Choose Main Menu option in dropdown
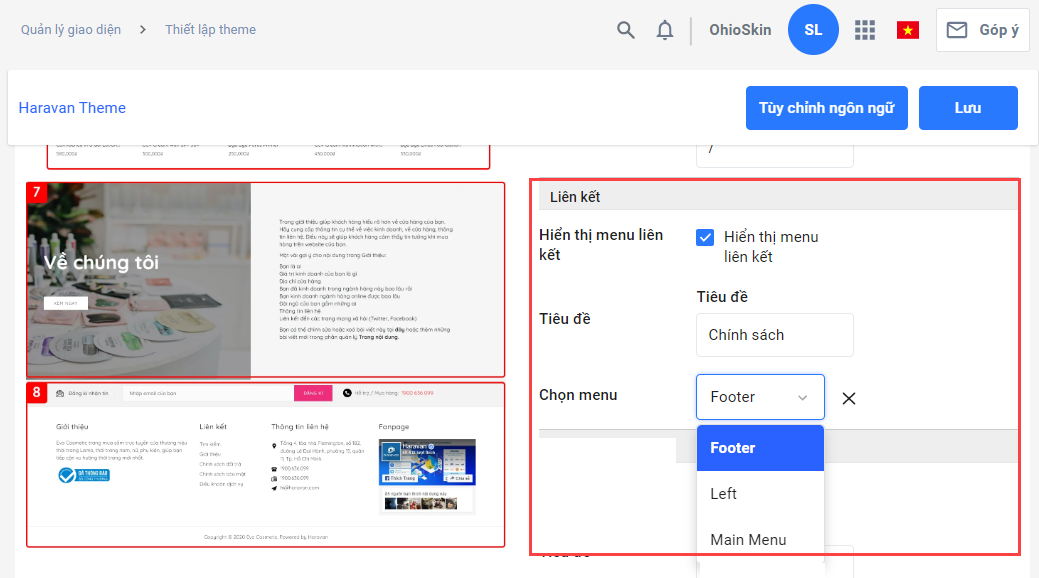The image size is (1039, 578). tap(760, 540)
